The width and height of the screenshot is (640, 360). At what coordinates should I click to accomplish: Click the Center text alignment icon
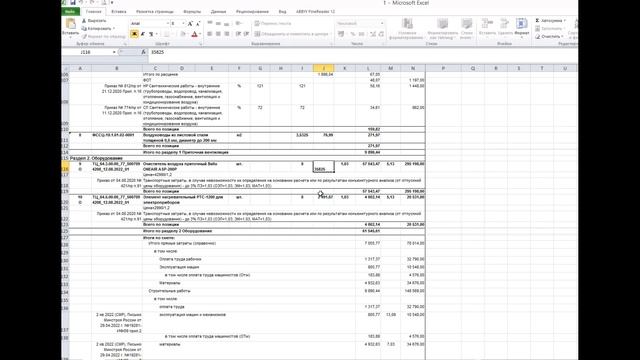click(x=218, y=34)
